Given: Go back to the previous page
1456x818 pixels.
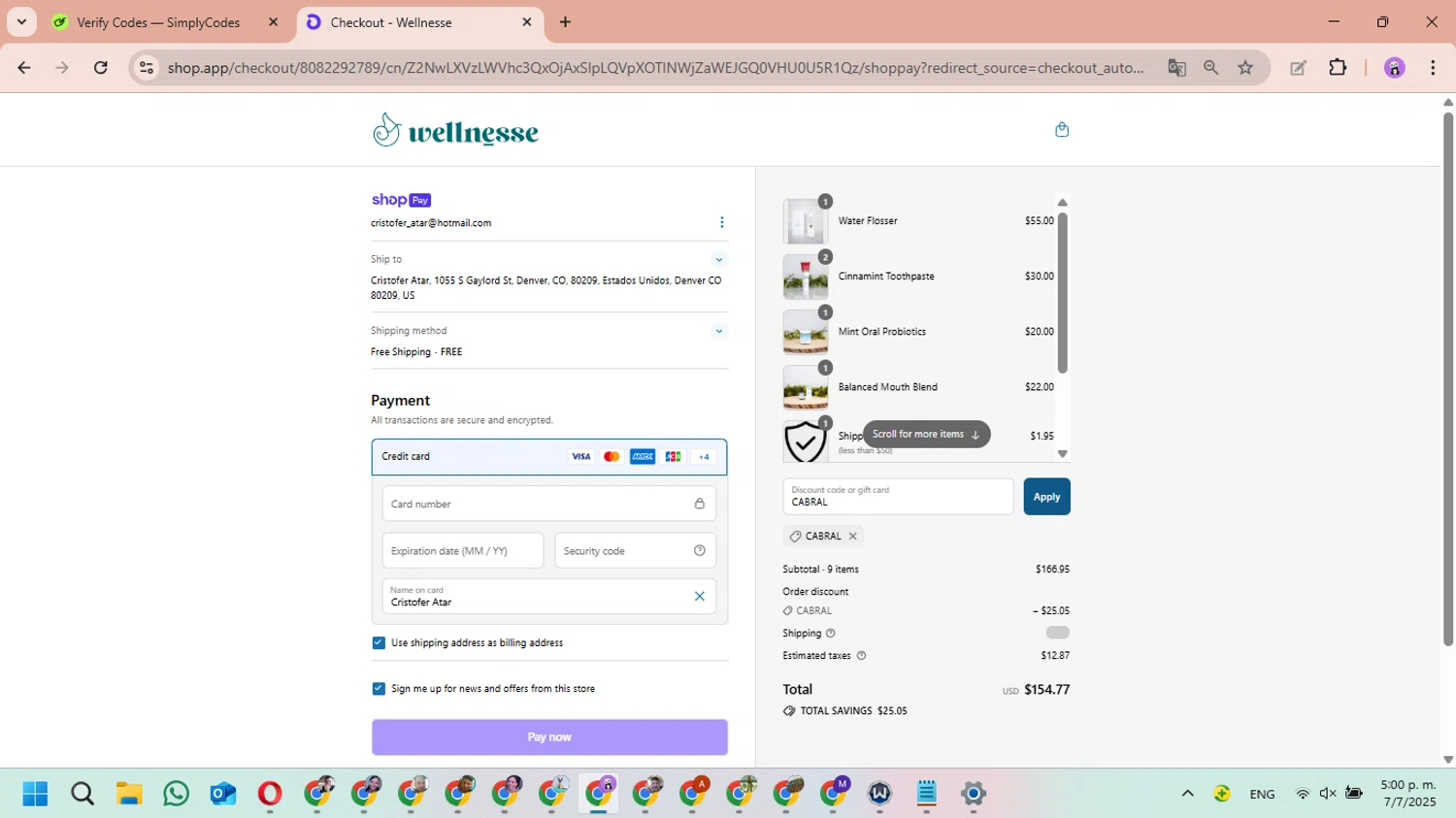Looking at the screenshot, I should (24, 67).
